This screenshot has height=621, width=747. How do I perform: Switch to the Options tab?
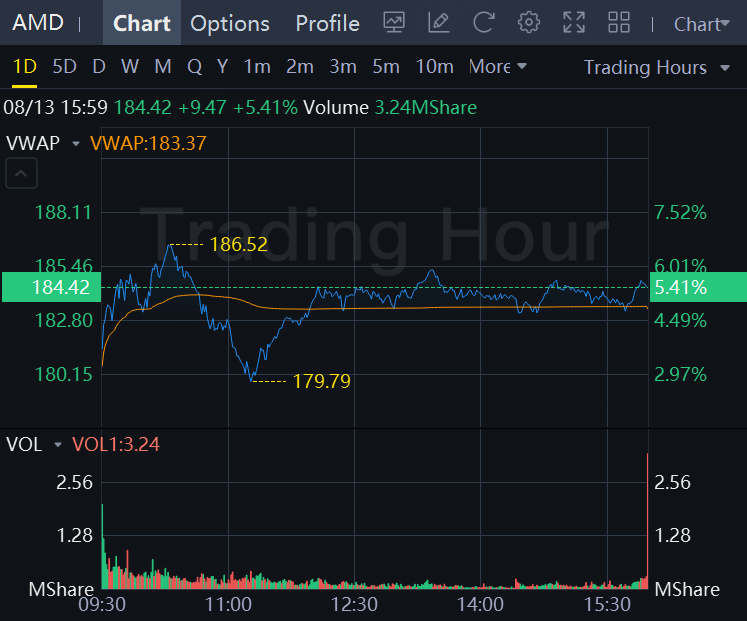click(230, 23)
